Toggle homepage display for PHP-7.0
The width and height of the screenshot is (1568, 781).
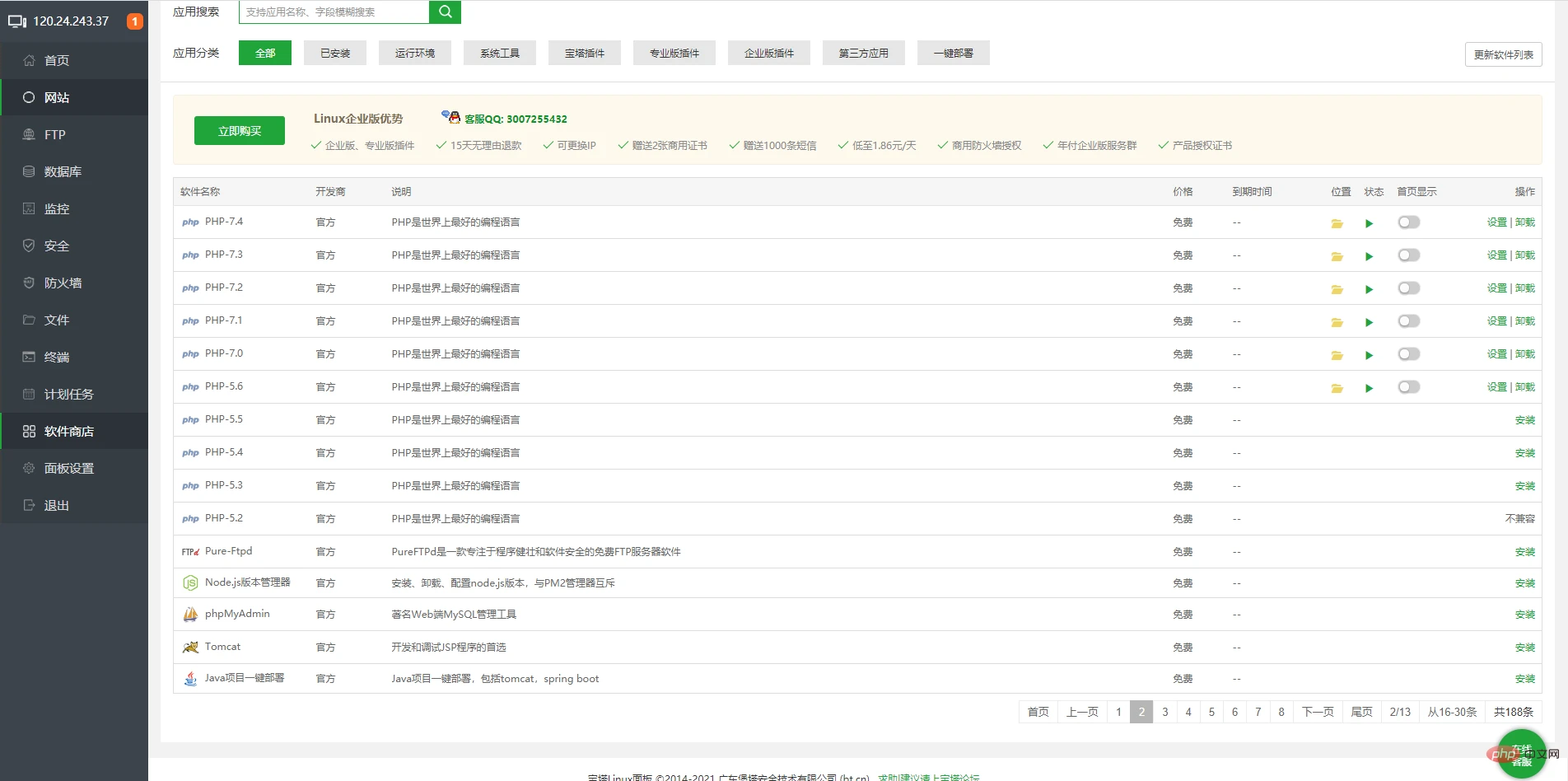[1408, 354]
